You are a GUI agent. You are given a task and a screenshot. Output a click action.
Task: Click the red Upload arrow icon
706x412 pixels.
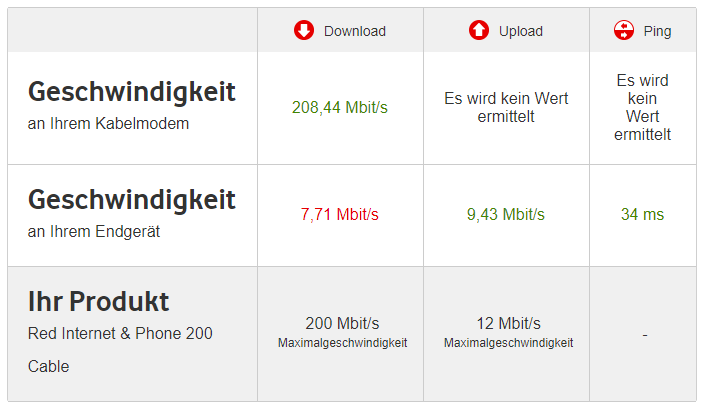pyautogui.click(x=479, y=31)
